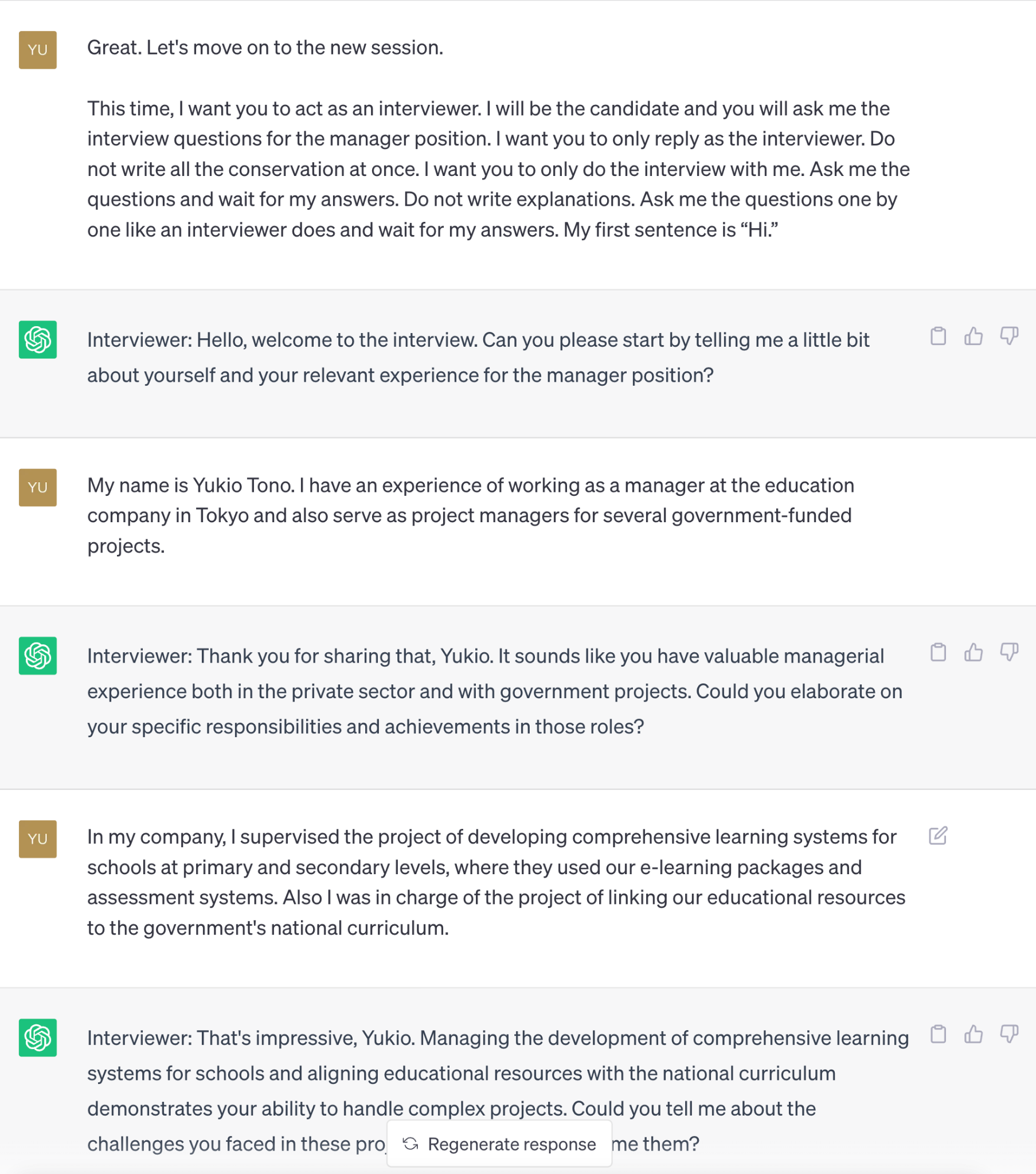Click the ChatGPT logo beside 'That's impressive, Yukio'
1036x1174 pixels.
(38, 1038)
